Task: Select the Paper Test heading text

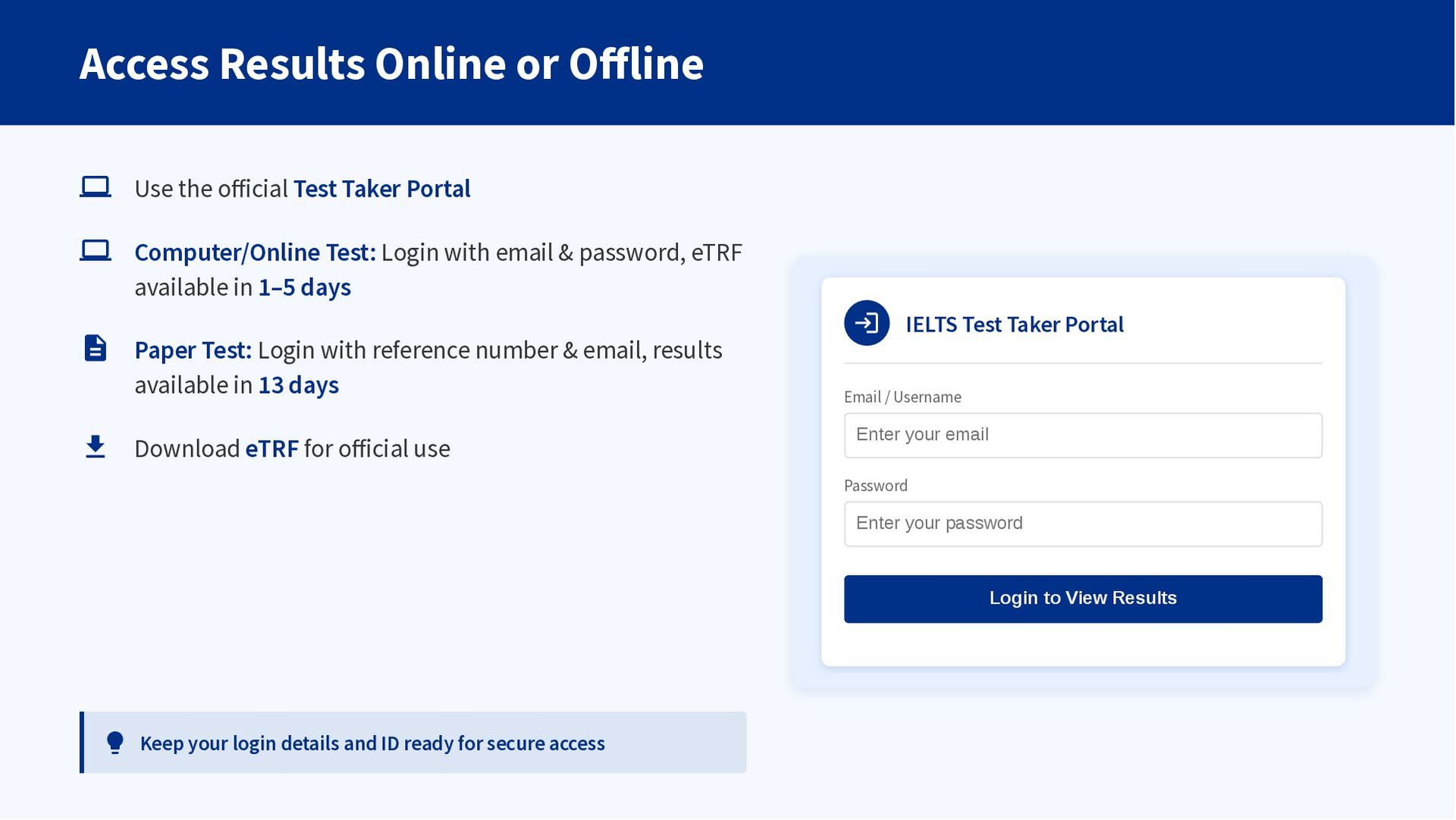Action: point(193,350)
